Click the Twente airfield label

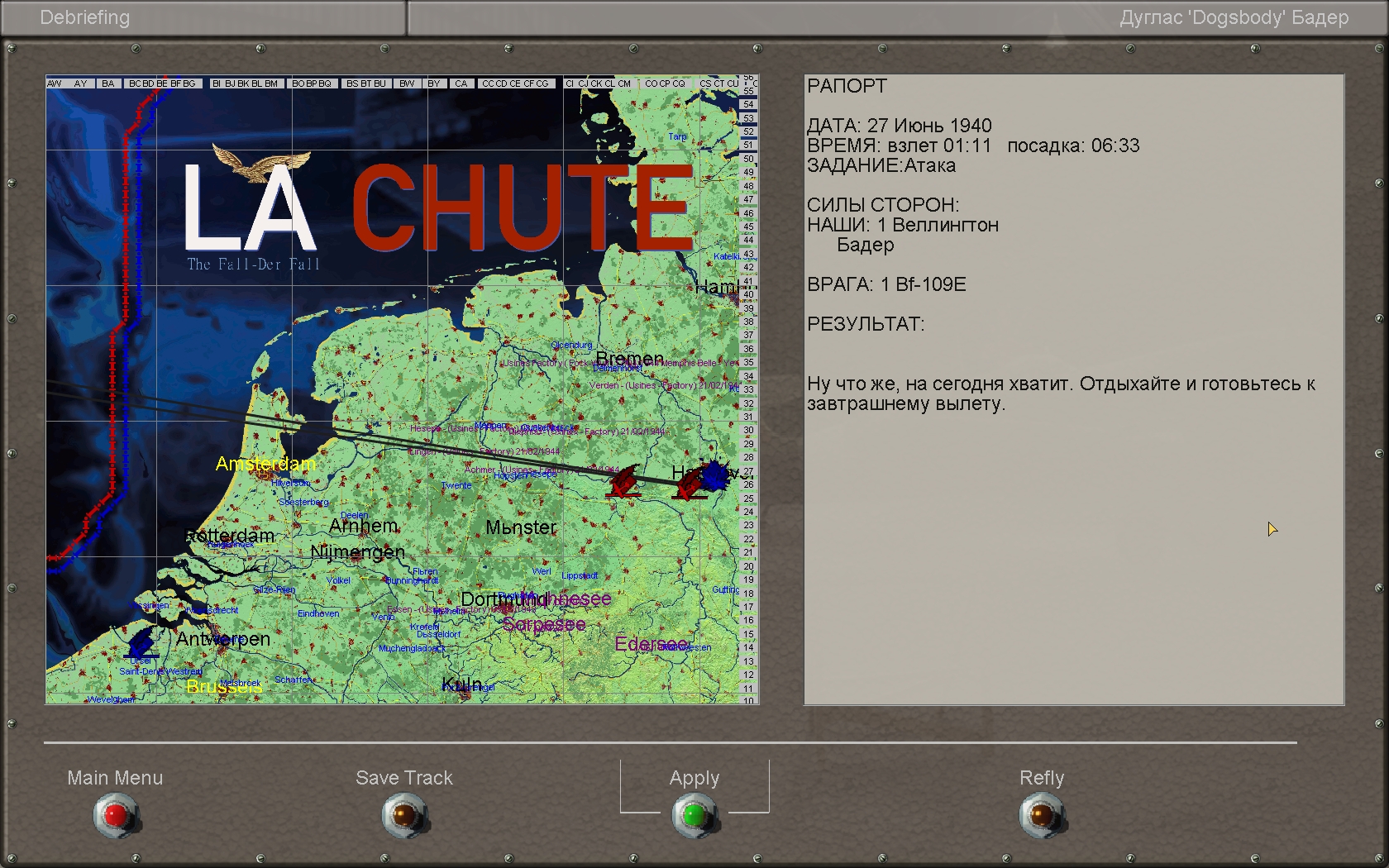click(456, 485)
